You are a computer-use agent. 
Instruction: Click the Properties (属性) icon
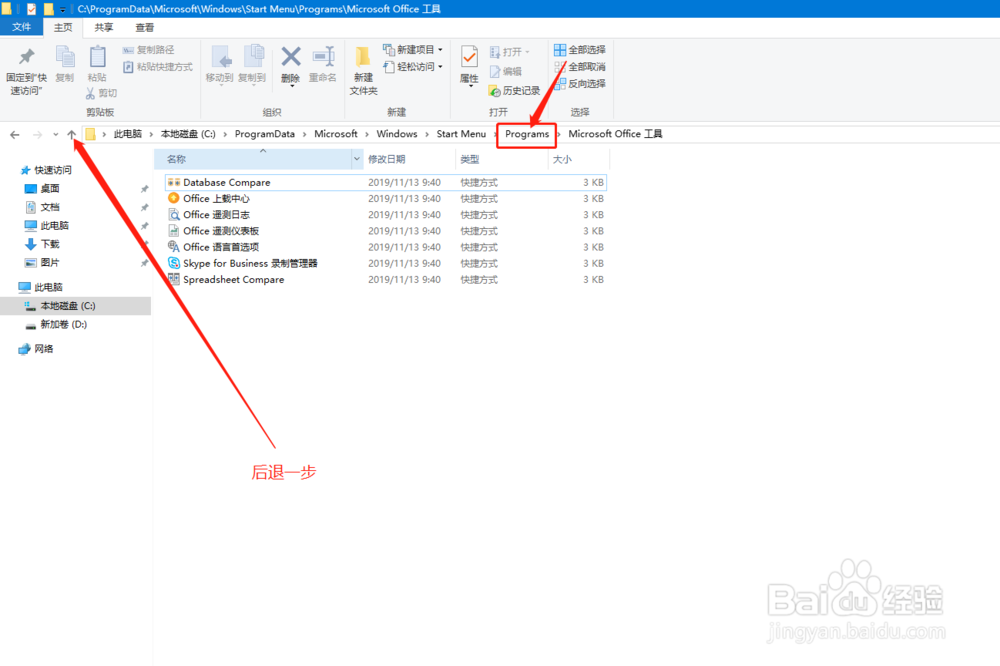tap(469, 57)
